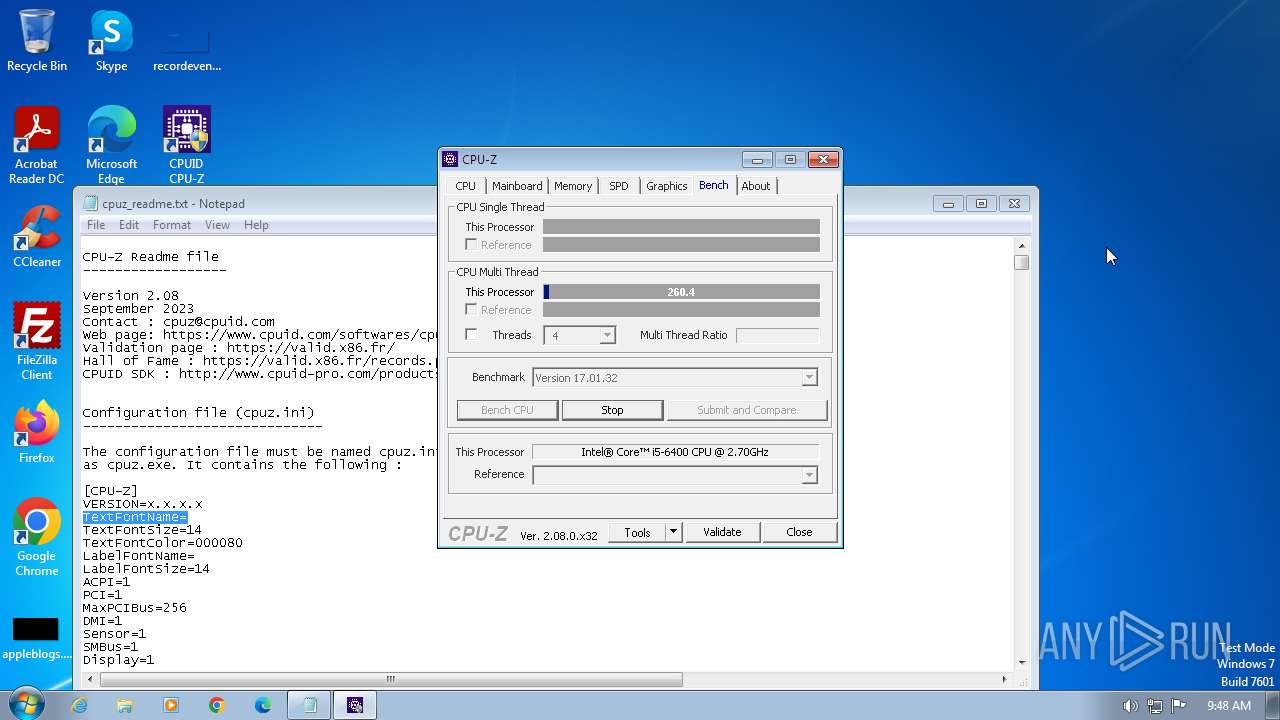Open Notepad File menu

(x=96, y=225)
